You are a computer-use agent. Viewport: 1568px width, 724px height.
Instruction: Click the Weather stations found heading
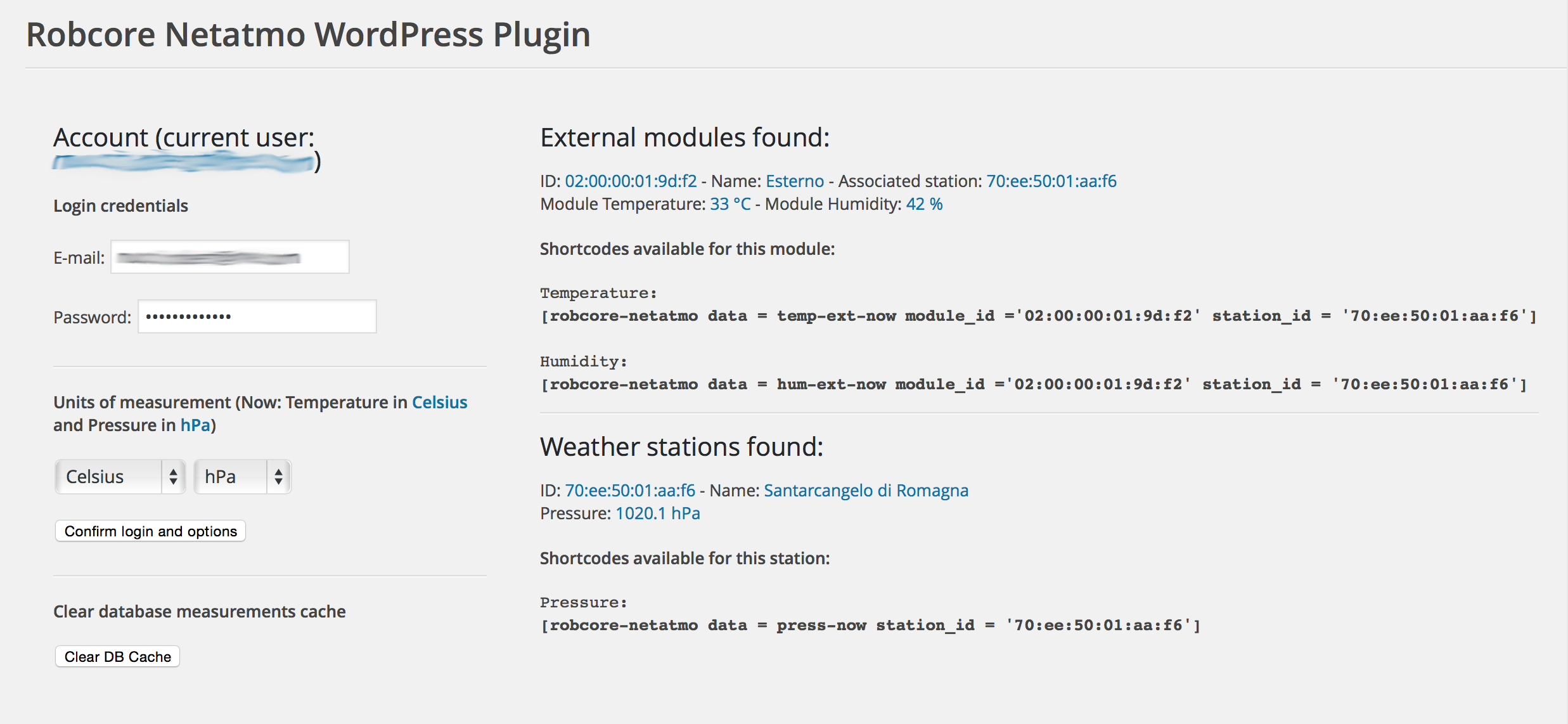click(x=682, y=447)
